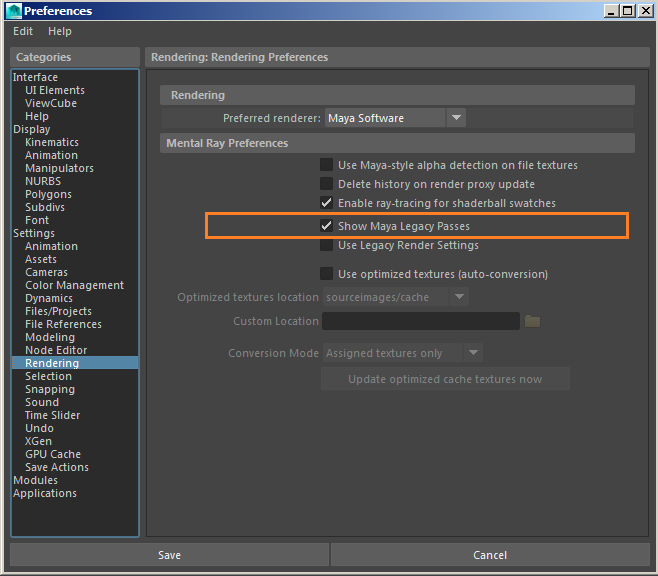The width and height of the screenshot is (658, 576).
Task: Enable Delete history on render proxy update
Action: [x=326, y=184]
